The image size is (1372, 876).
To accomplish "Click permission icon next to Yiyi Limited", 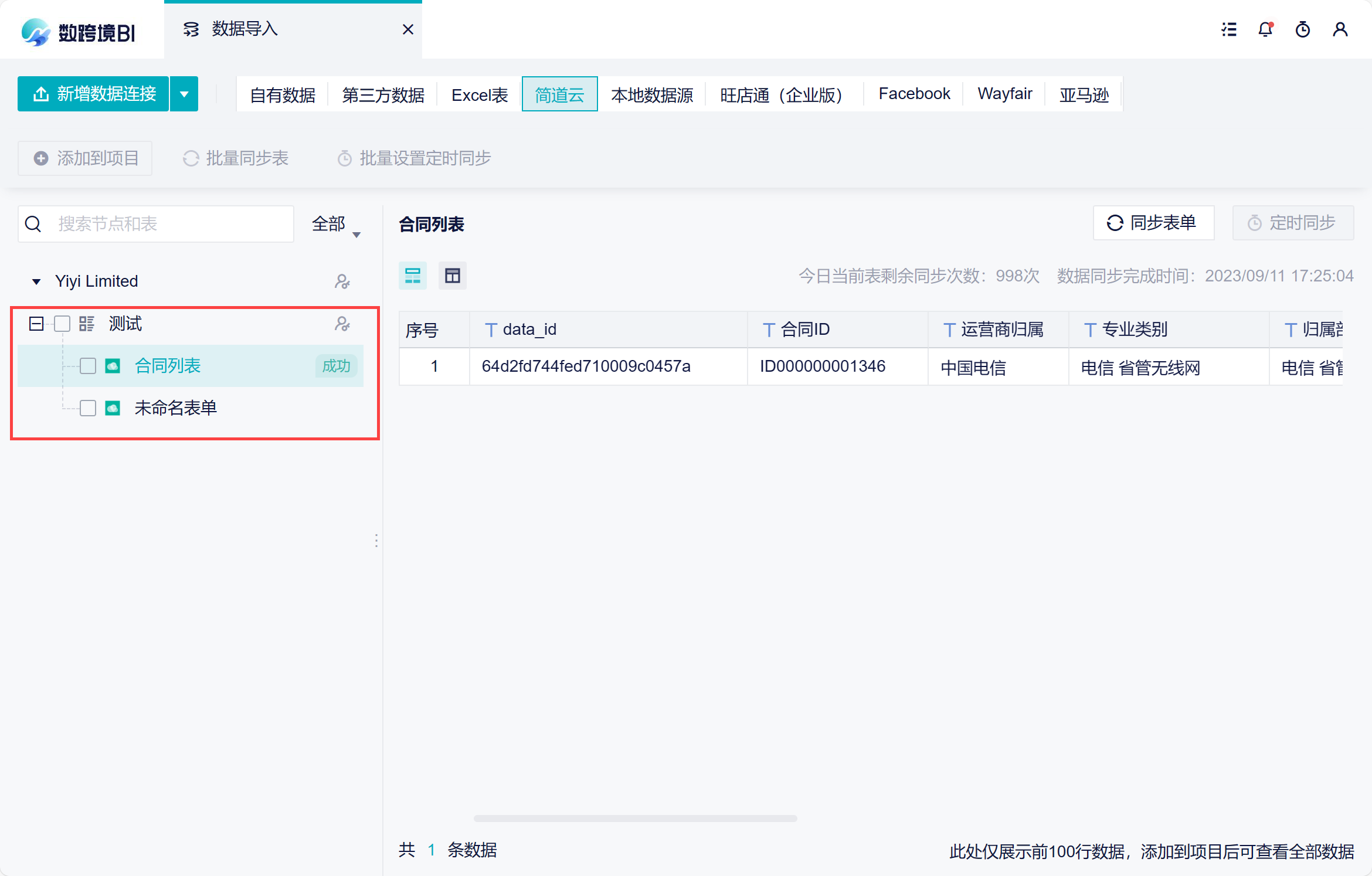I will tap(342, 282).
